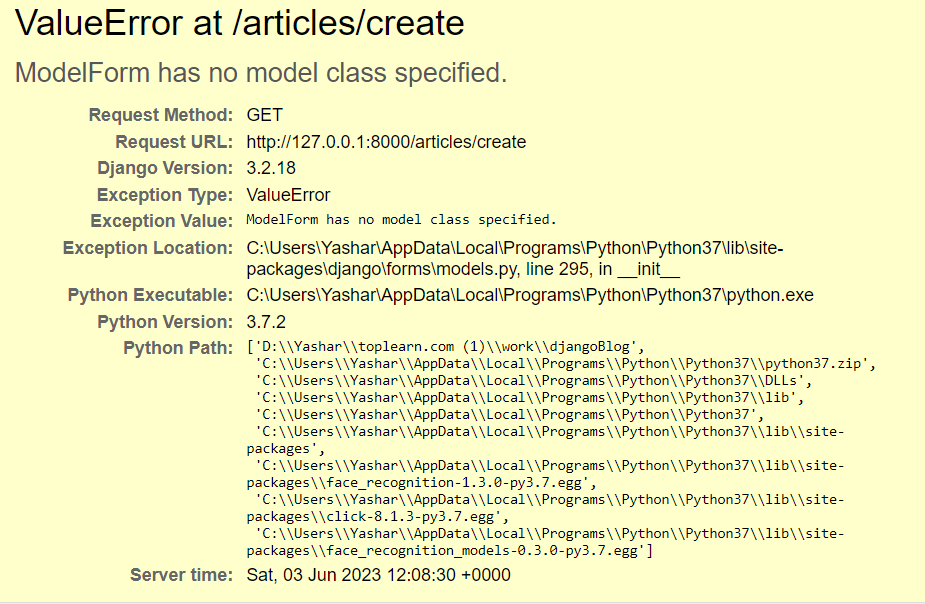
Task: Click the python.exe executable path
Action: 530,295
